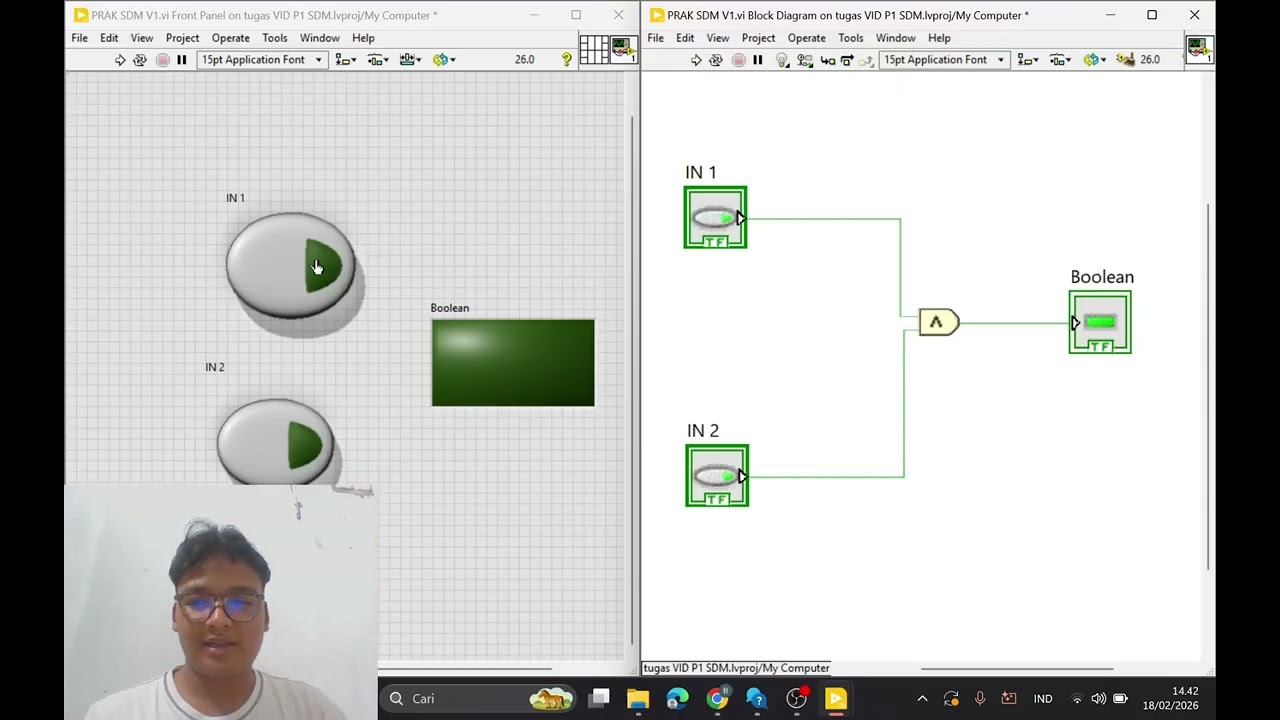Open File menu in Front Panel window
The width and height of the screenshot is (1280, 720).
pos(79,38)
